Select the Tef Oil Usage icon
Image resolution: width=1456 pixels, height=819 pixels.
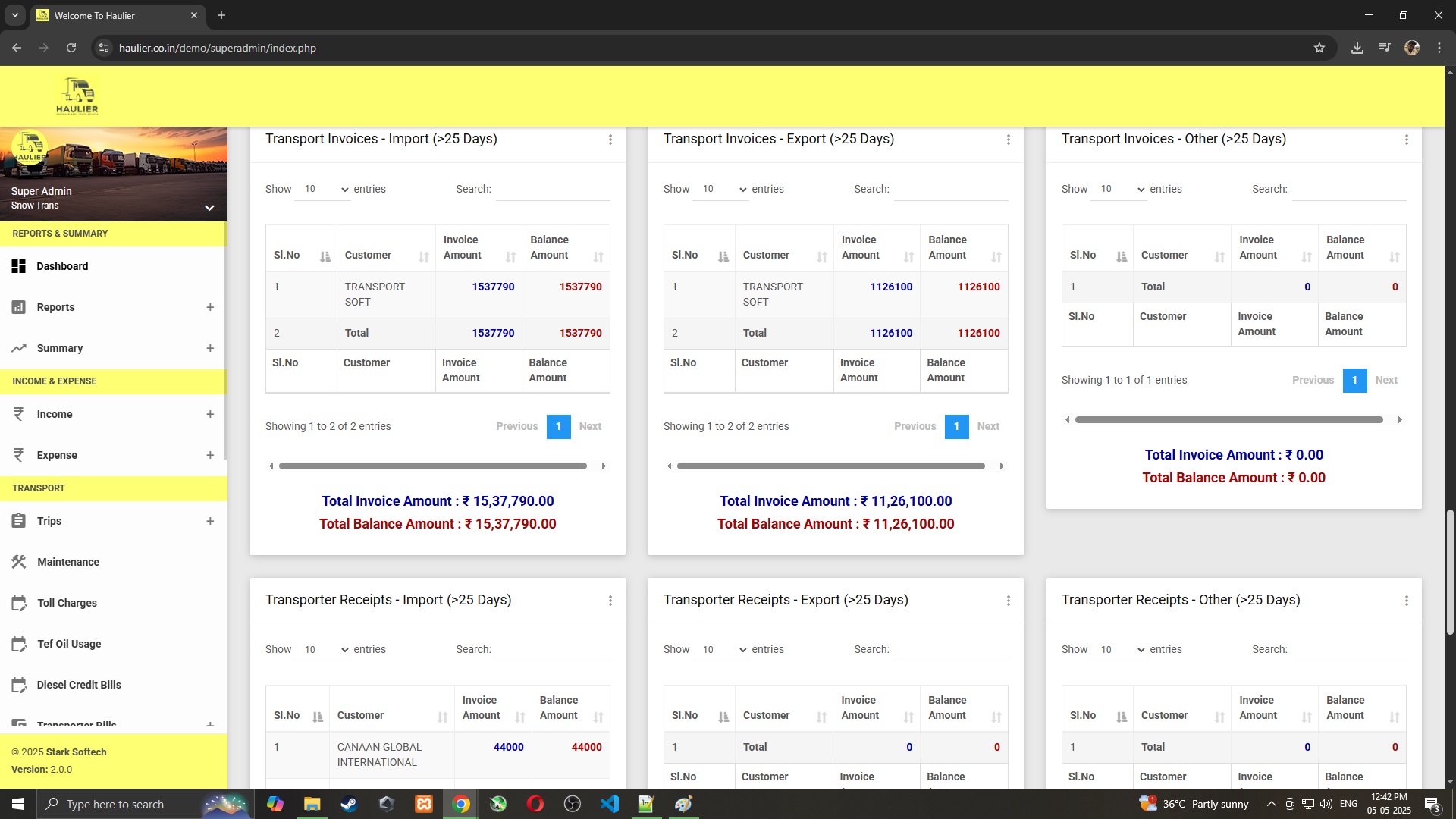click(x=19, y=644)
